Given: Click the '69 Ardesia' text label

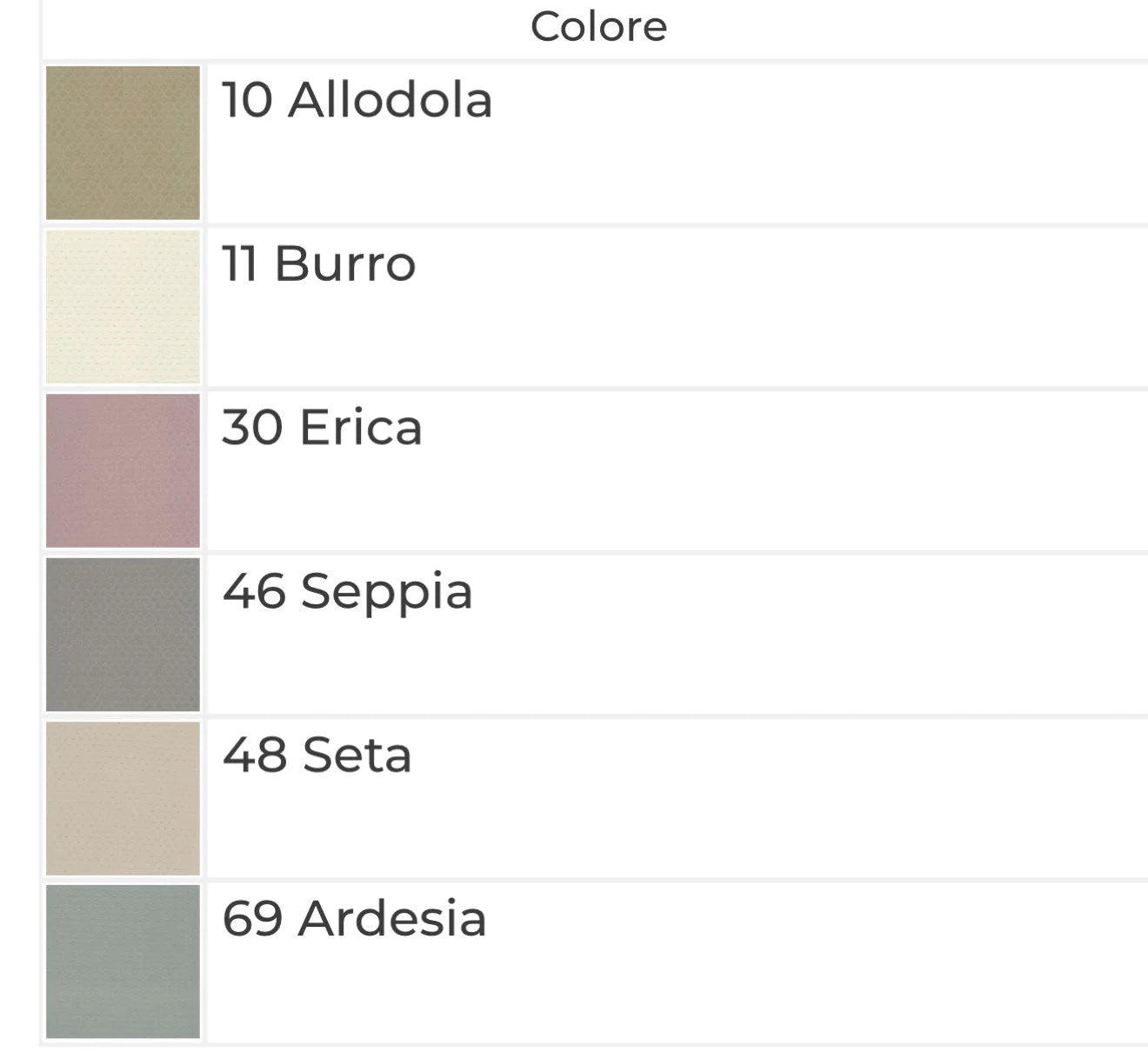Looking at the screenshot, I should pyautogui.click(x=354, y=919).
